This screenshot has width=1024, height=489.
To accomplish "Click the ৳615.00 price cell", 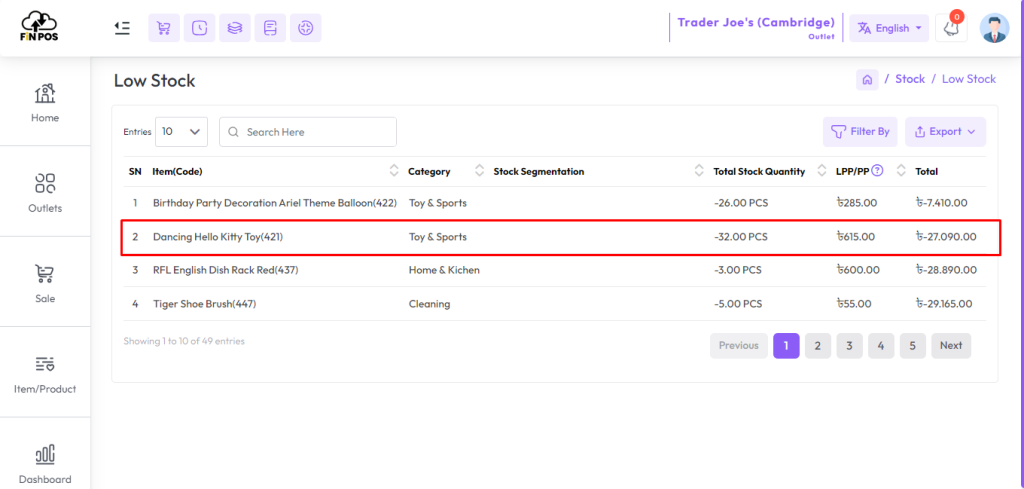I will click(856, 237).
